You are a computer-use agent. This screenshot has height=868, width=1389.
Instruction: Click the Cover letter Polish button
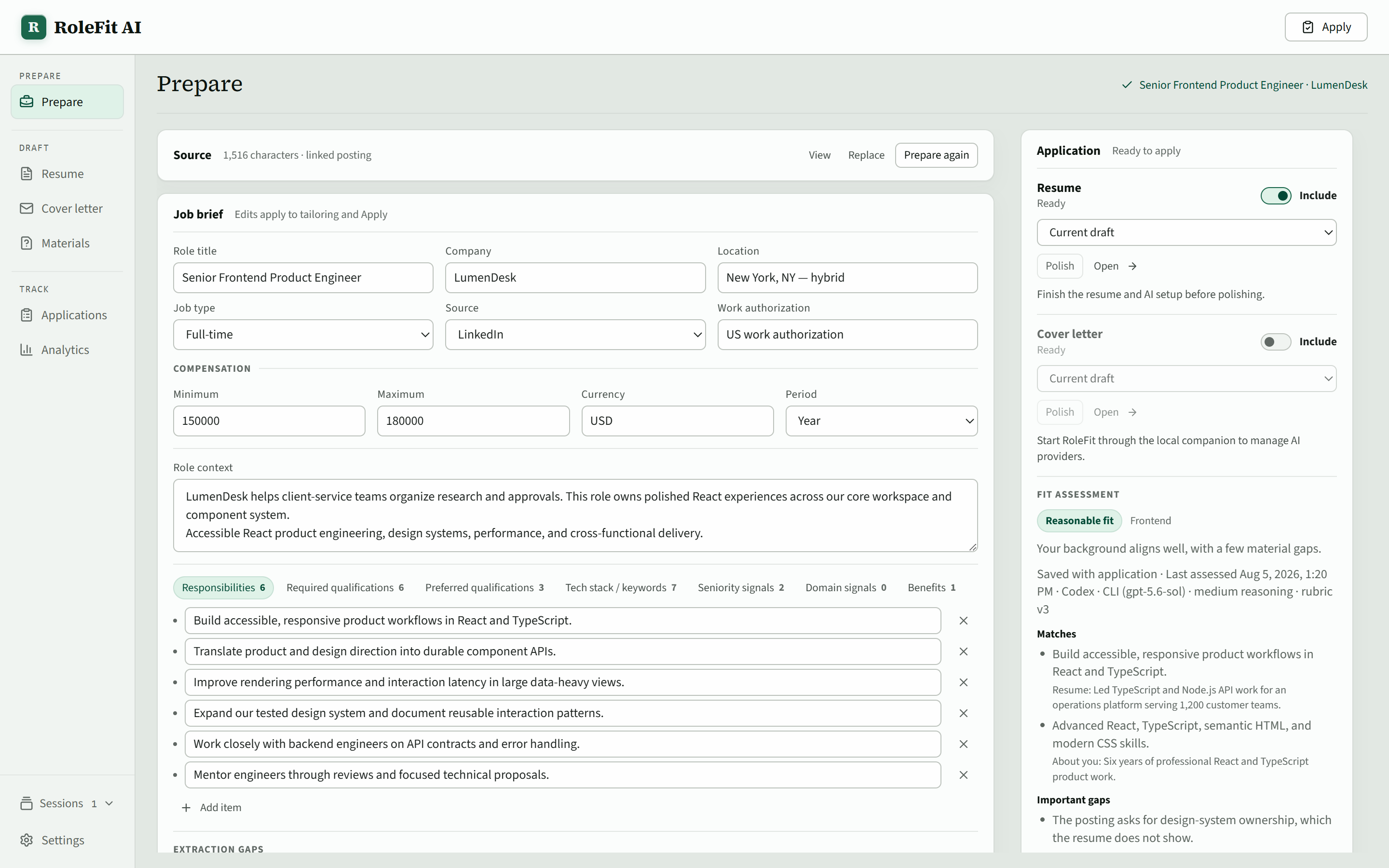click(x=1060, y=412)
